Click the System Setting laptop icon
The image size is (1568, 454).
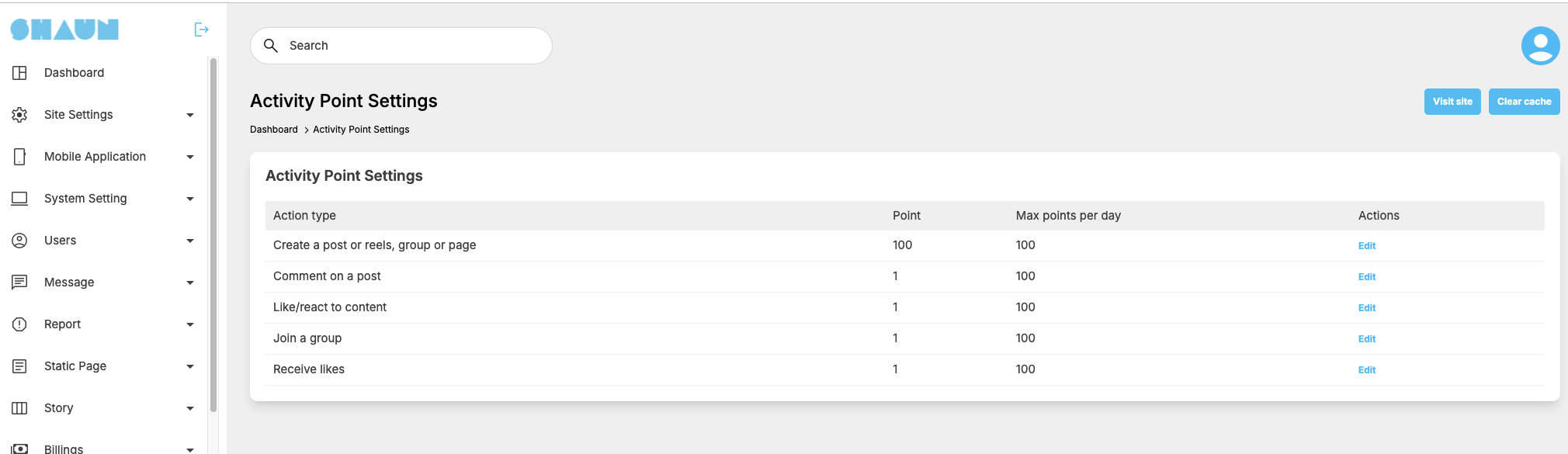(x=19, y=199)
